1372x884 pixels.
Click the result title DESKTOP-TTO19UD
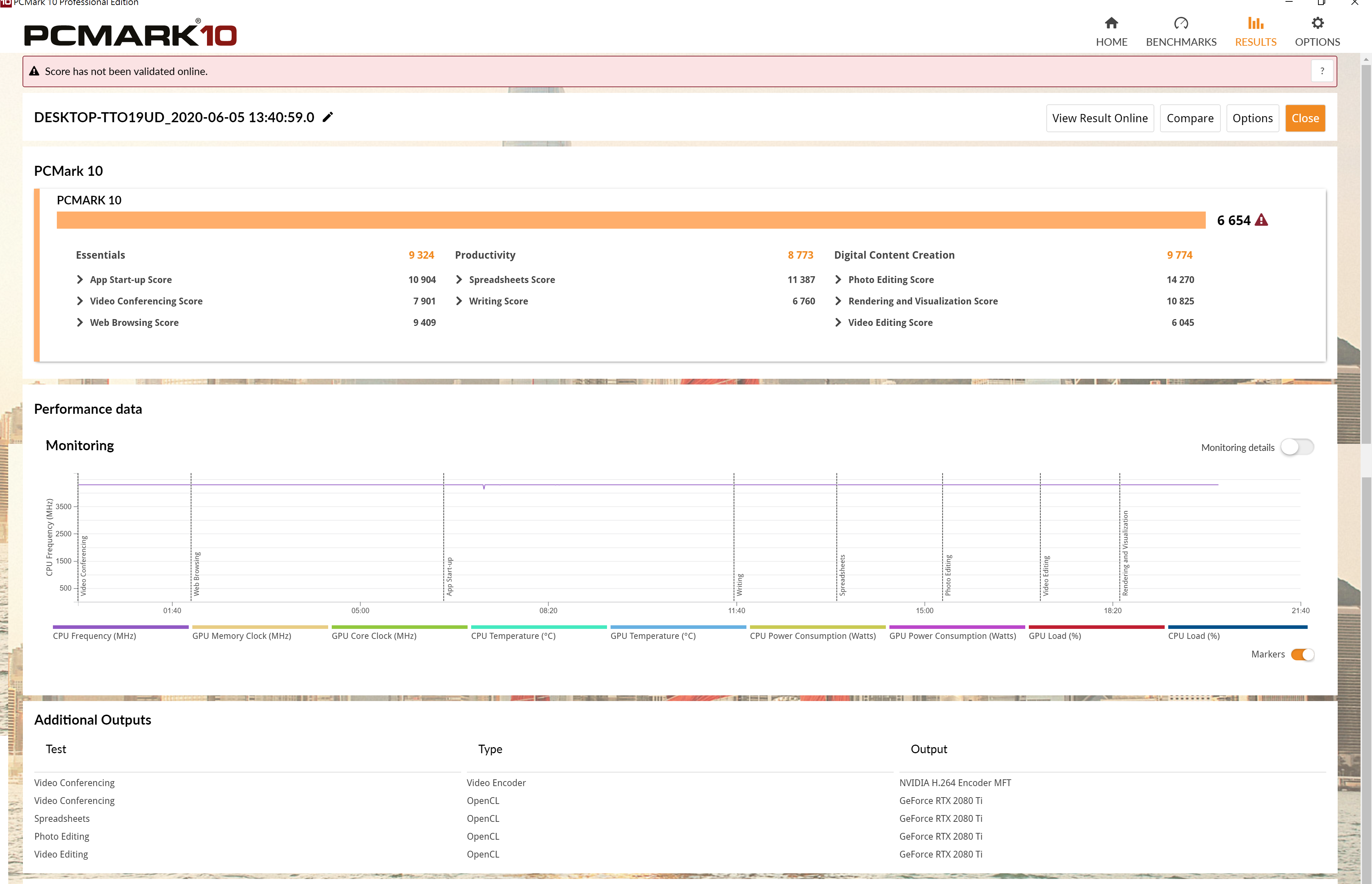click(x=174, y=117)
